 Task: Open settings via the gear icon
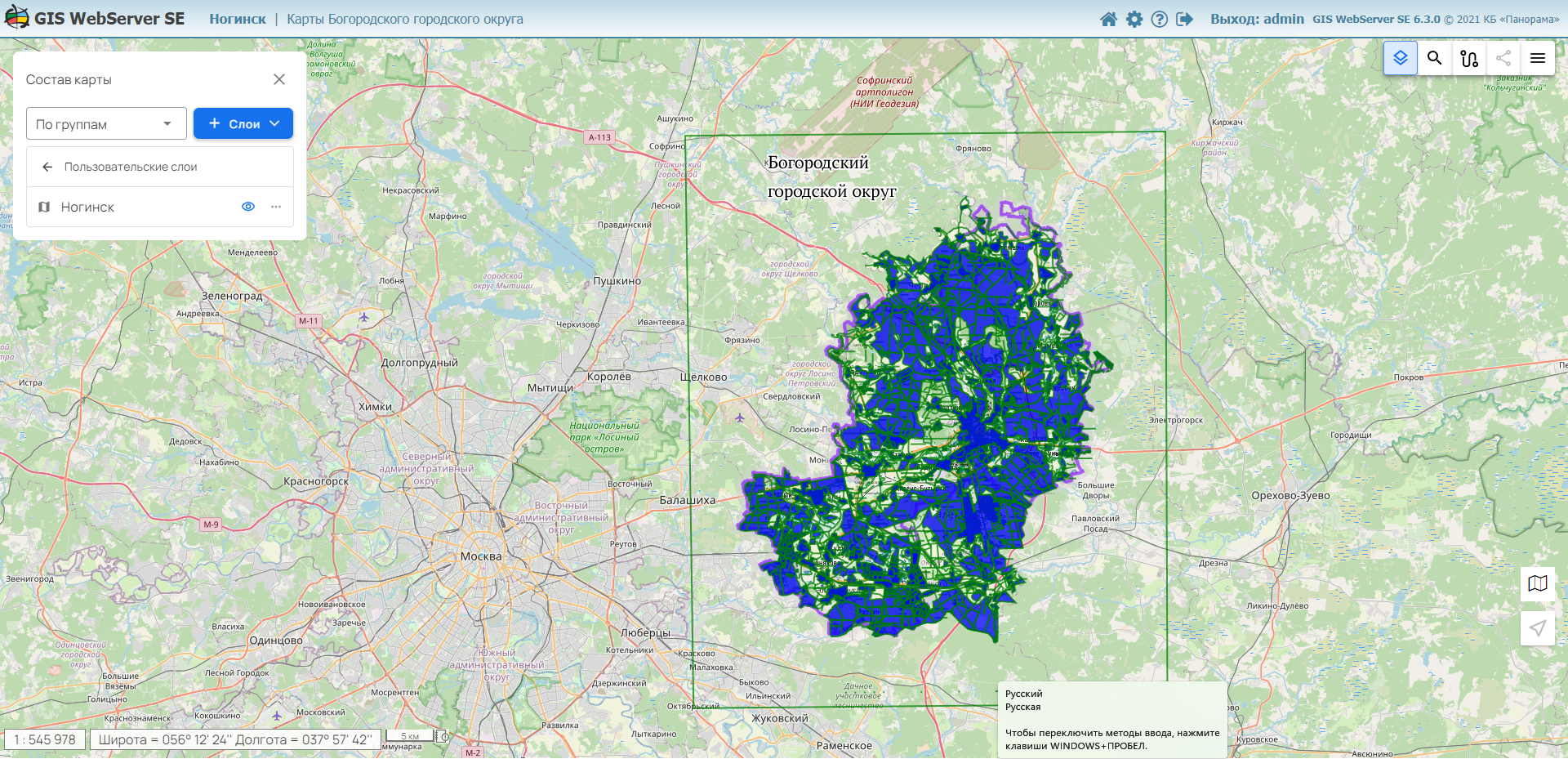click(1134, 19)
